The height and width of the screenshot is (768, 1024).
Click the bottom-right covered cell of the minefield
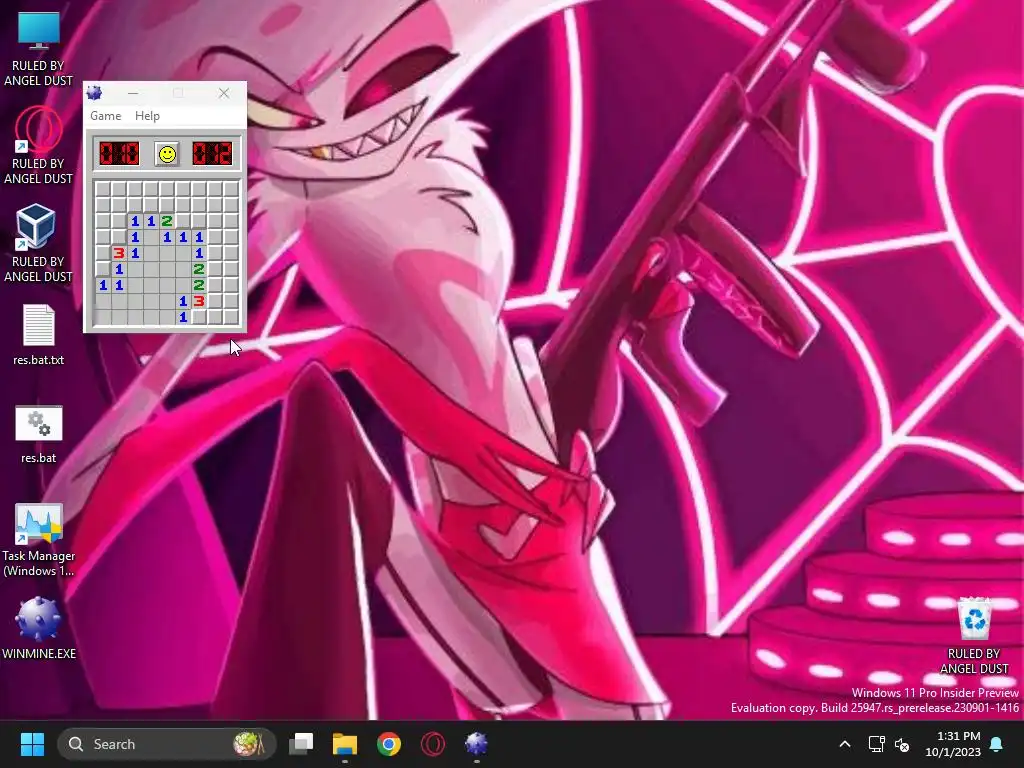coord(231,317)
